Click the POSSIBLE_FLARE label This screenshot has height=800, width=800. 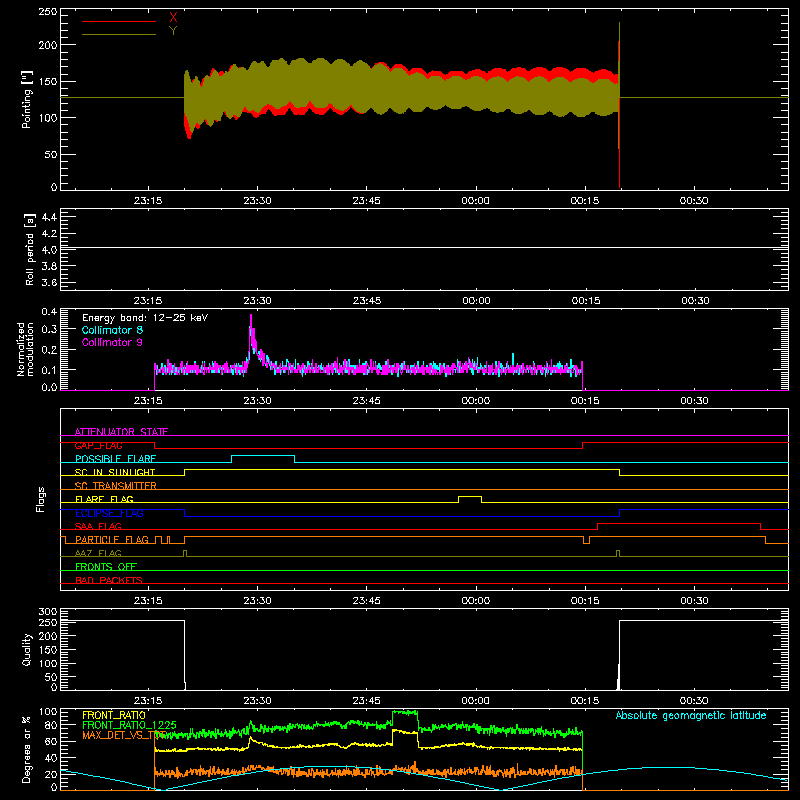[115, 459]
